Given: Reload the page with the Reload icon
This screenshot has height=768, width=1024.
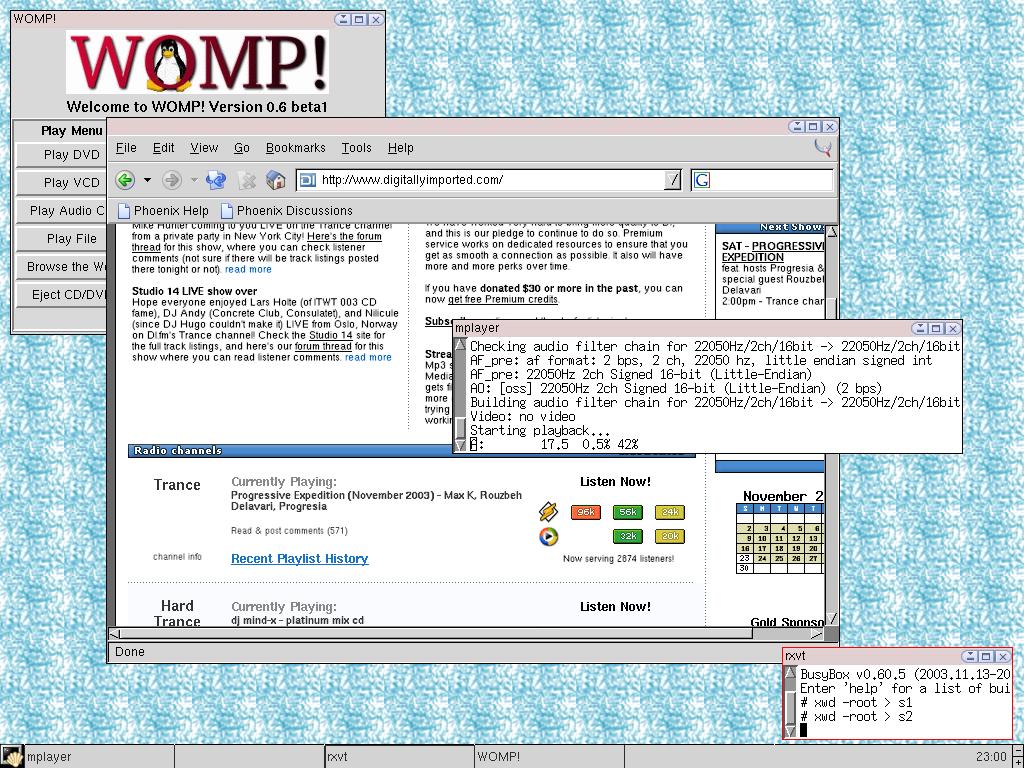Looking at the screenshot, I should pyautogui.click(x=216, y=180).
